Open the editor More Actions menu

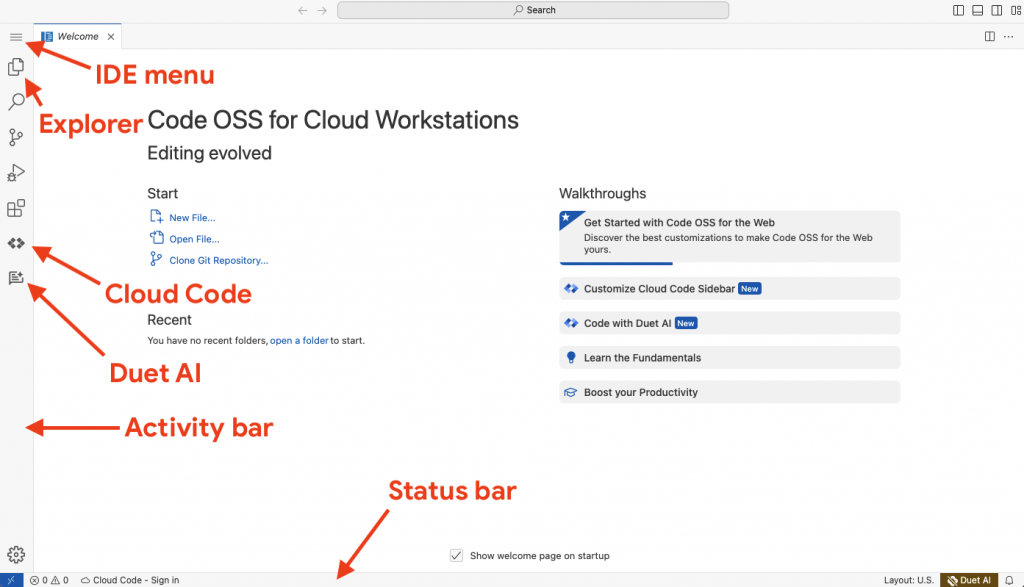coord(1008,37)
